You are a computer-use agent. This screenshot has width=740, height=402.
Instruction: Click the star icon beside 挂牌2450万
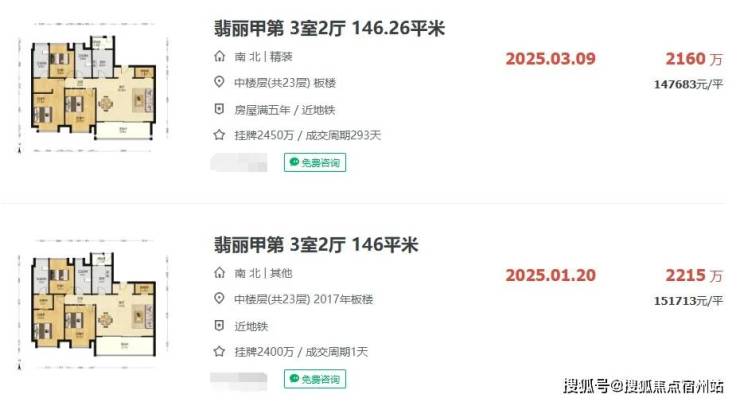pos(219,135)
